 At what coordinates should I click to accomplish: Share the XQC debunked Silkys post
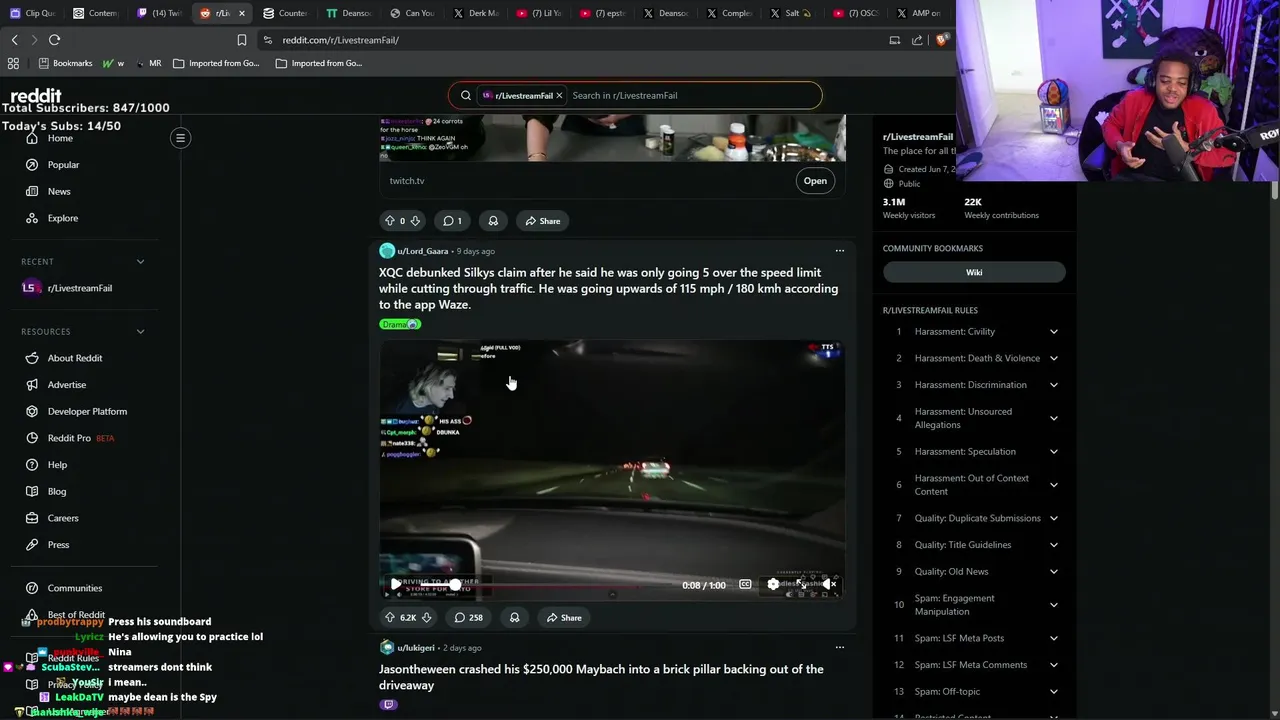pos(564,617)
